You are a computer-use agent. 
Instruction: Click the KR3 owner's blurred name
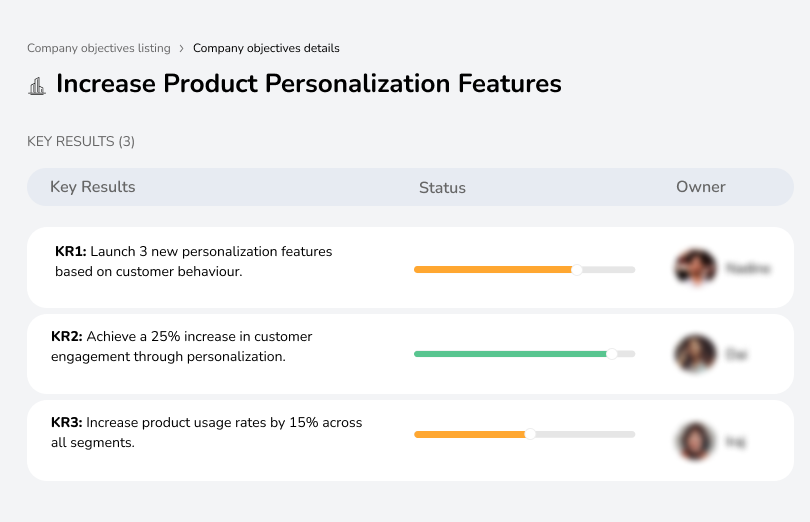pos(735,442)
